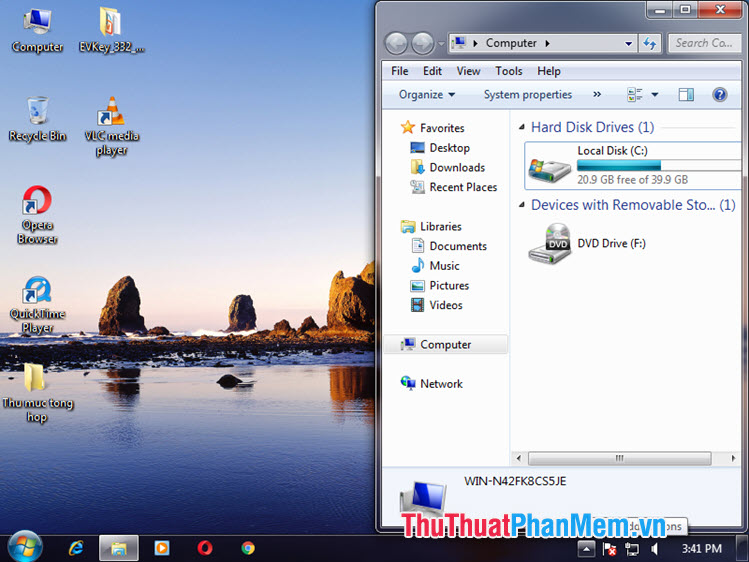This screenshot has height=562, width=749.
Task: Select Computer in the navigation pane
Action: pos(445,344)
